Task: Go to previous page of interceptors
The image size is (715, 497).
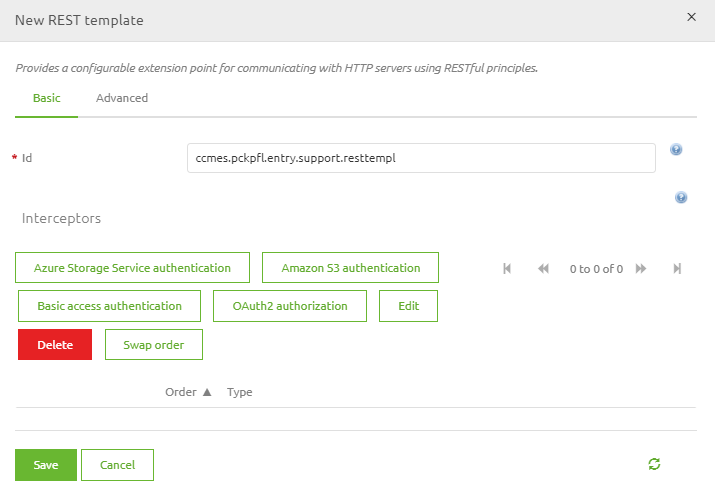Action: point(543,269)
